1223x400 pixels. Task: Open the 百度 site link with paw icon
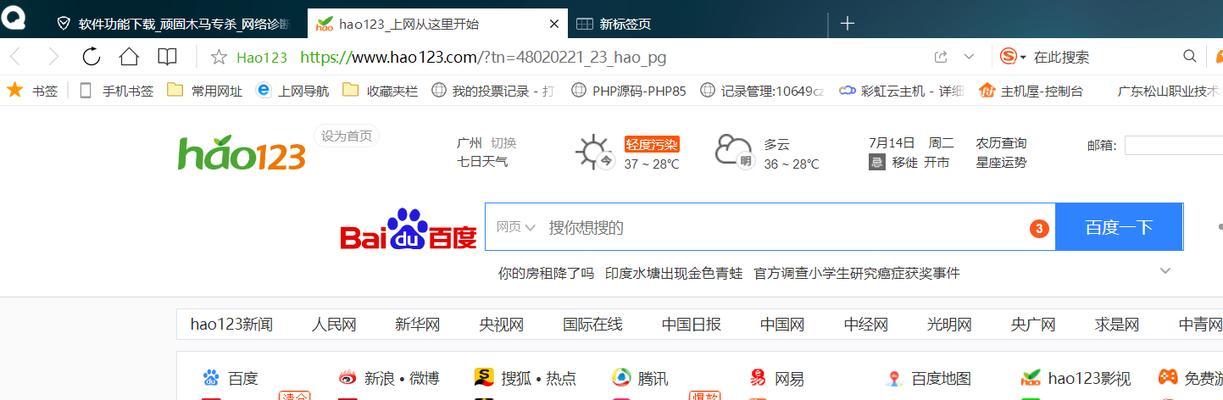pos(230,378)
